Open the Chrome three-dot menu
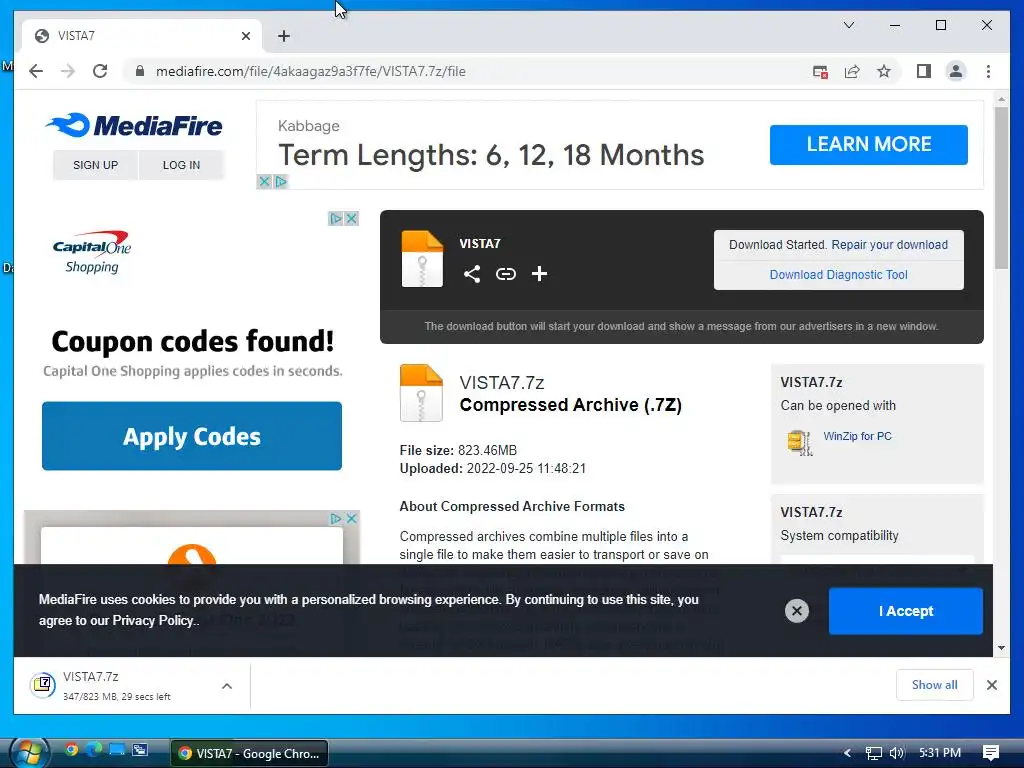The height and width of the screenshot is (768, 1024). click(x=988, y=71)
